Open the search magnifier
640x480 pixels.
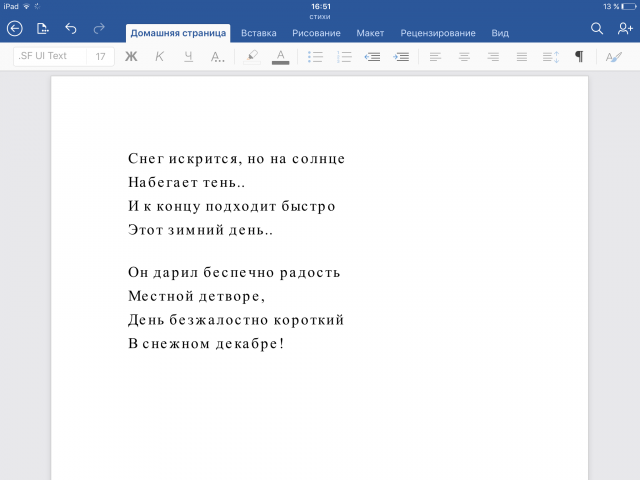coord(597,29)
